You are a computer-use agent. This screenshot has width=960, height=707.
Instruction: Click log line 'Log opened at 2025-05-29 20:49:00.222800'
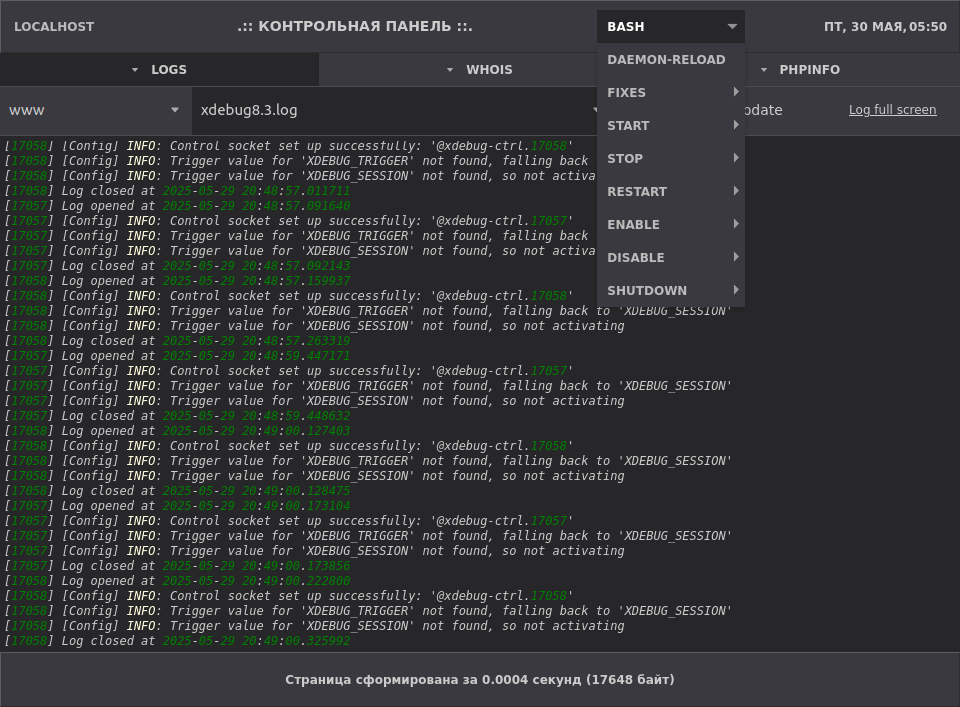point(178,581)
